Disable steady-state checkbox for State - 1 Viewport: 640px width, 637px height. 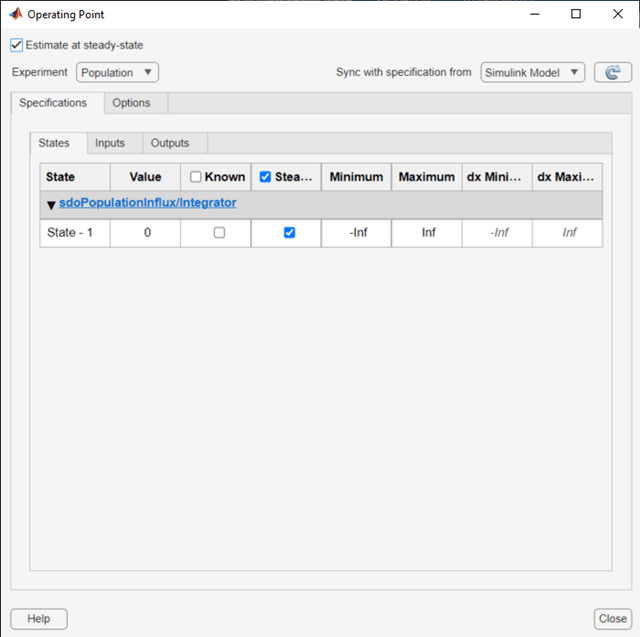click(289, 233)
